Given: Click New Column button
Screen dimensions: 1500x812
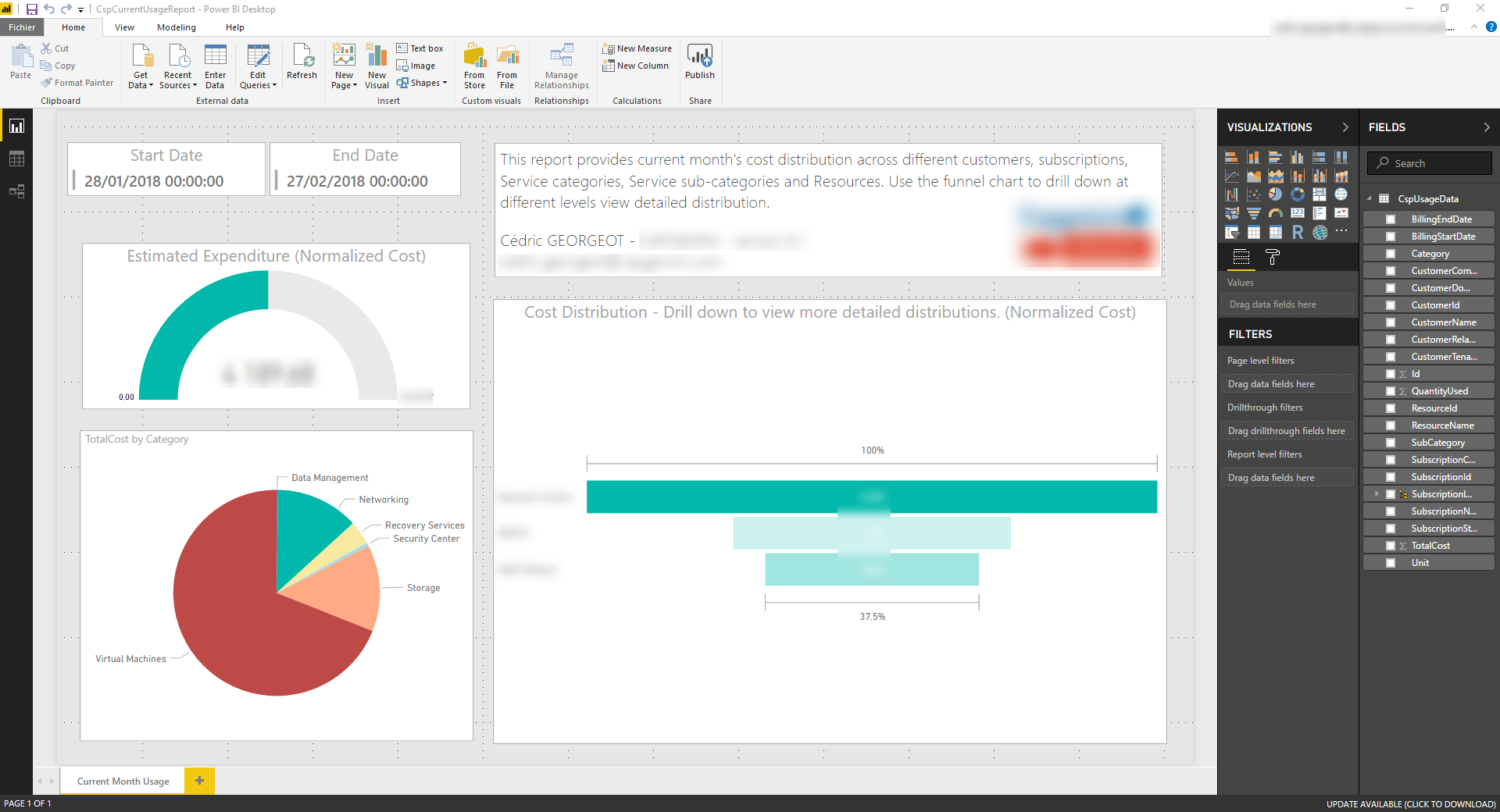Looking at the screenshot, I should 635,66.
